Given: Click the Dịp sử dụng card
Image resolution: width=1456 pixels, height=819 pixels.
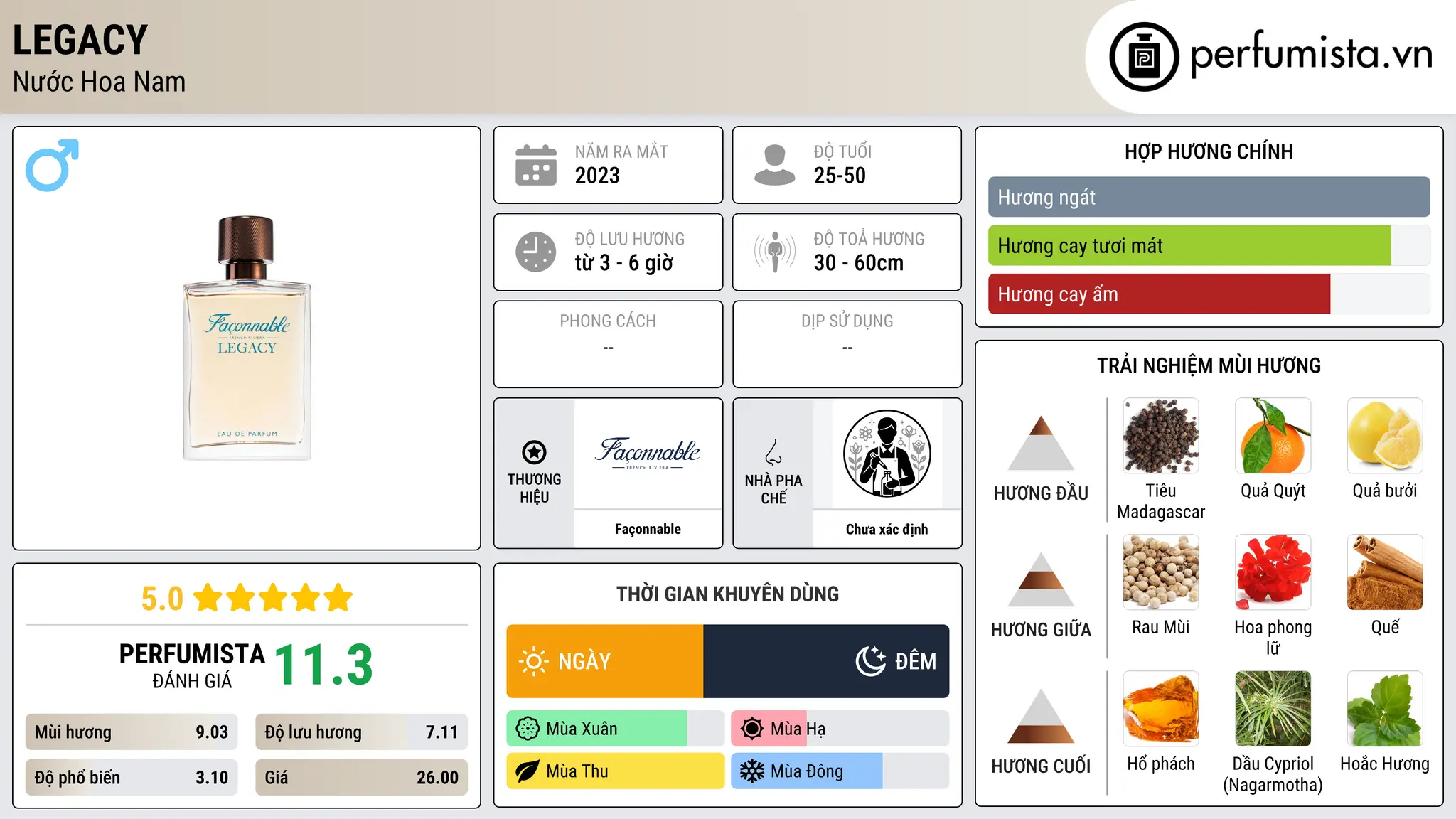Looking at the screenshot, I should pyautogui.click(x=847, y=344).
